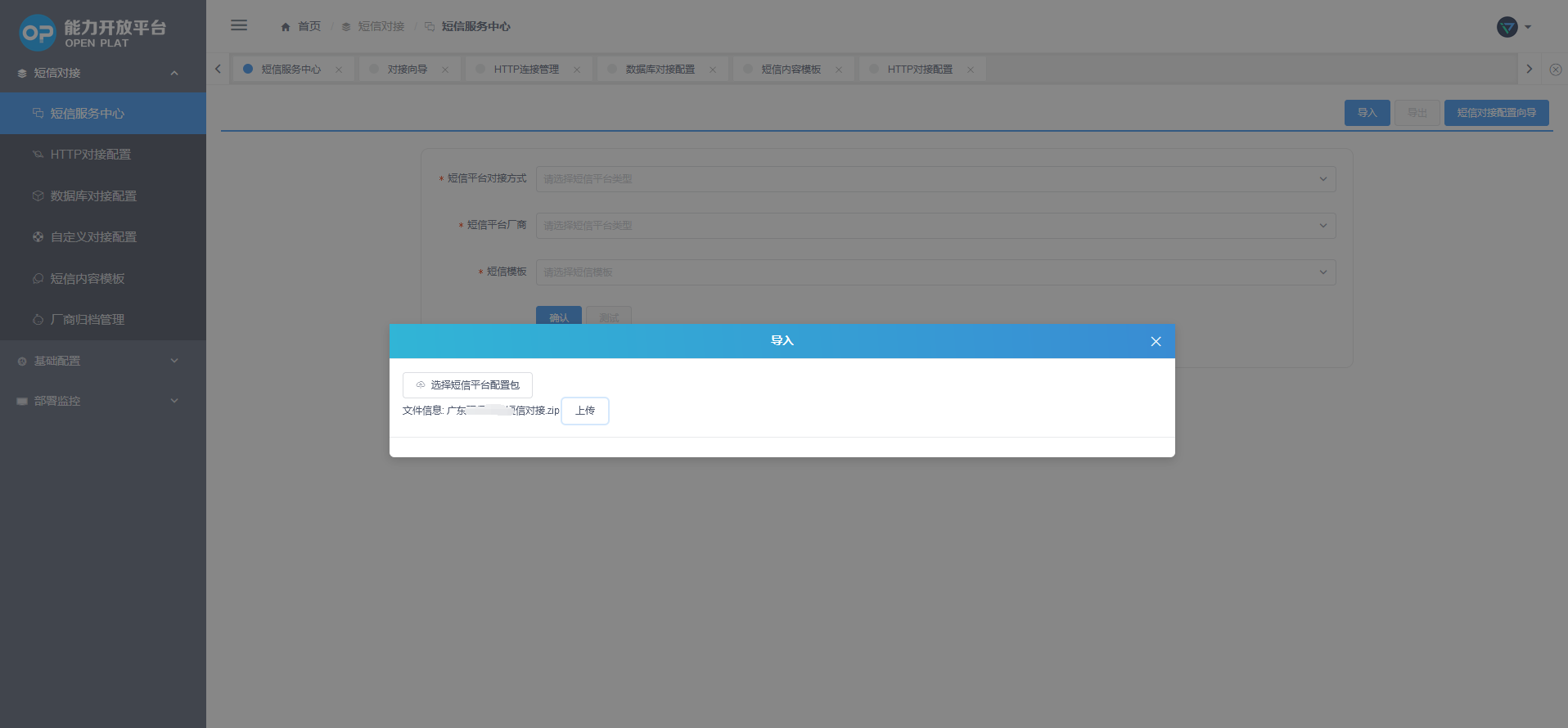Collapse the 短信对接 sidebar group
This screenshot has width=1568, height=728.
(x=174, y=74)
